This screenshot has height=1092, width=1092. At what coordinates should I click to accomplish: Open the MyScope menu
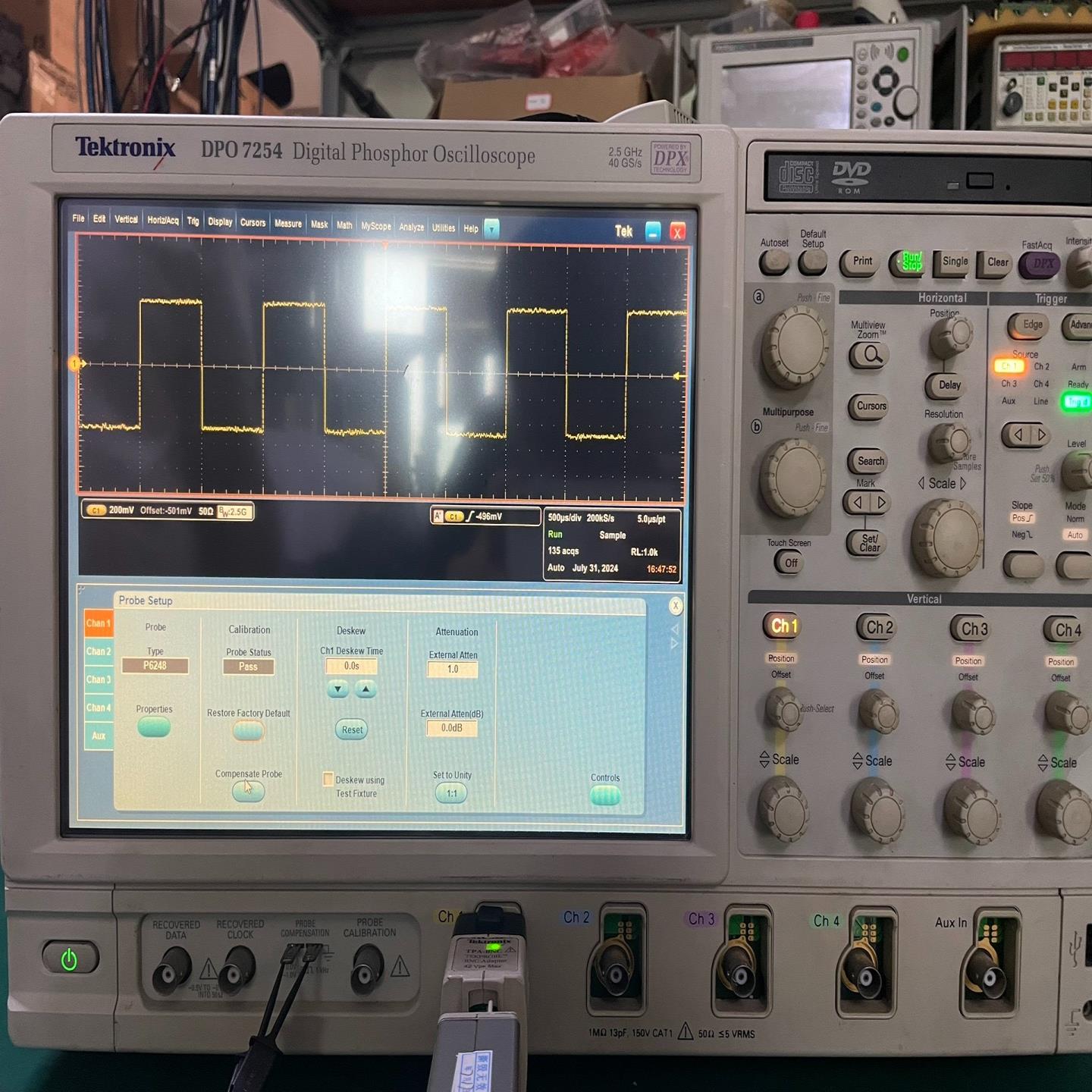[x=376, y=226]
